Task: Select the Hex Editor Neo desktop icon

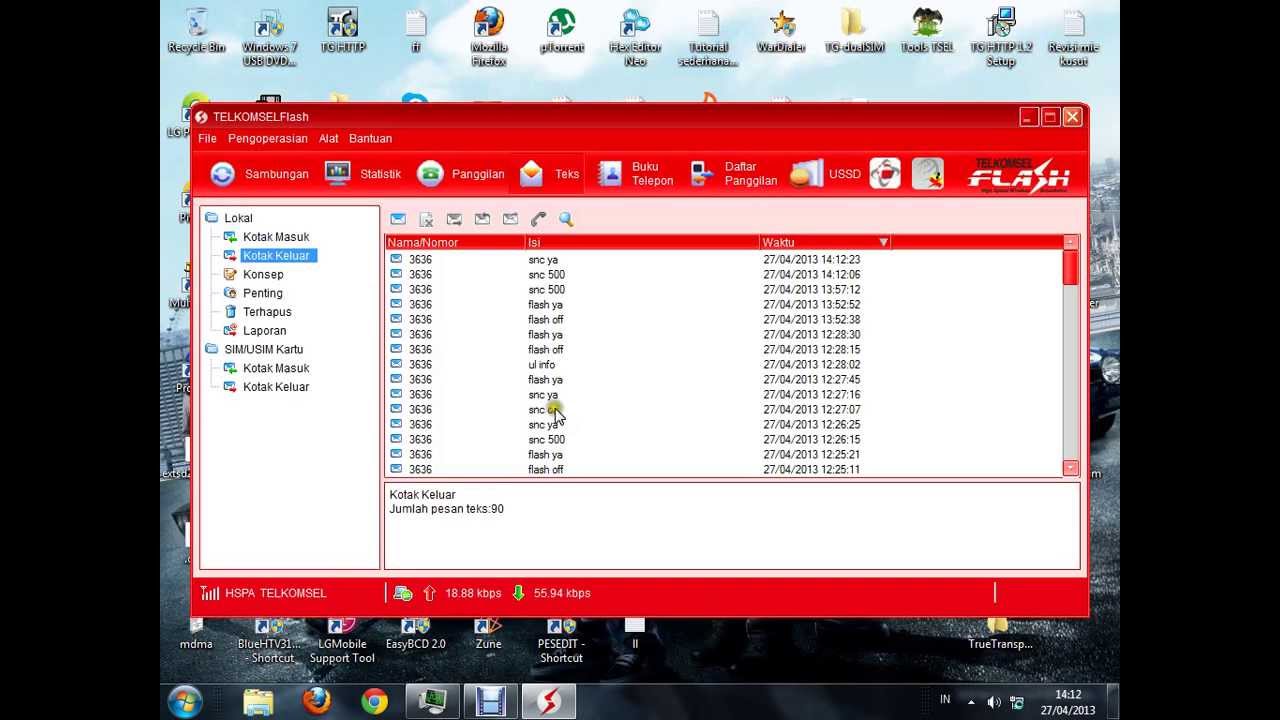Action: coord(635,38)
